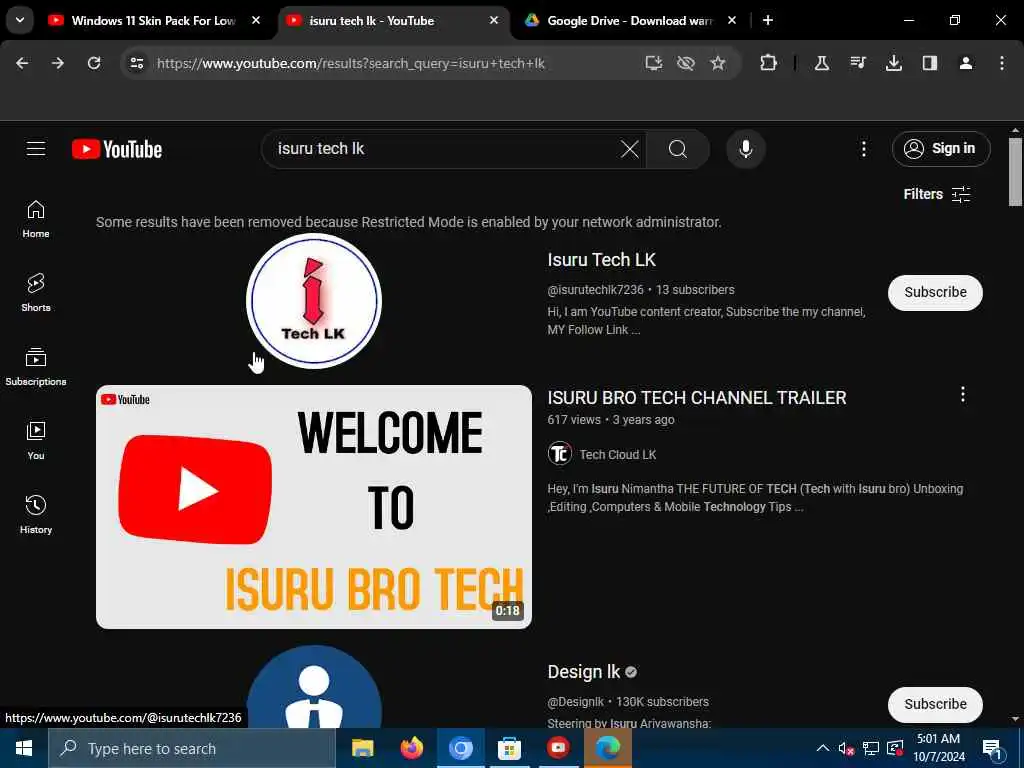
Task: Open Subscriptions in the sidebar
Action: tap(36, 367)
